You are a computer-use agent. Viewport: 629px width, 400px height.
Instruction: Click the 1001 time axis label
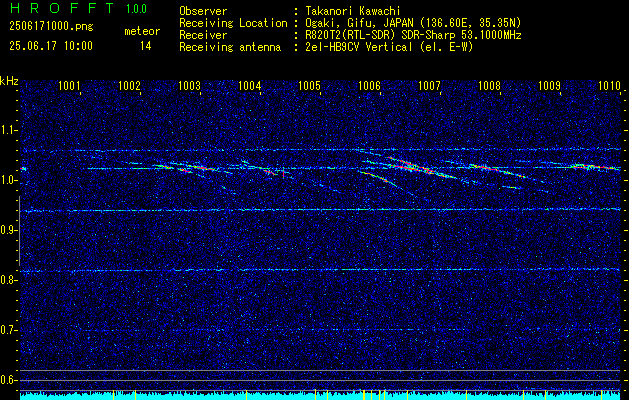[69, 86]
